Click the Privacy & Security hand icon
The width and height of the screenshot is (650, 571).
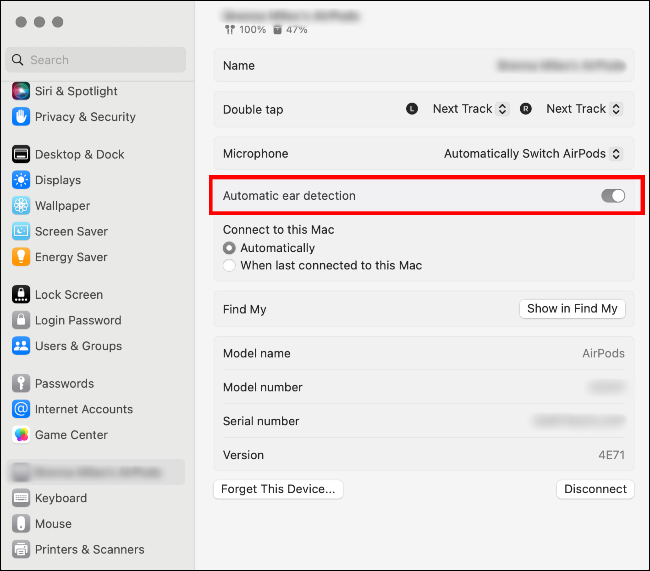pos(21,117)
